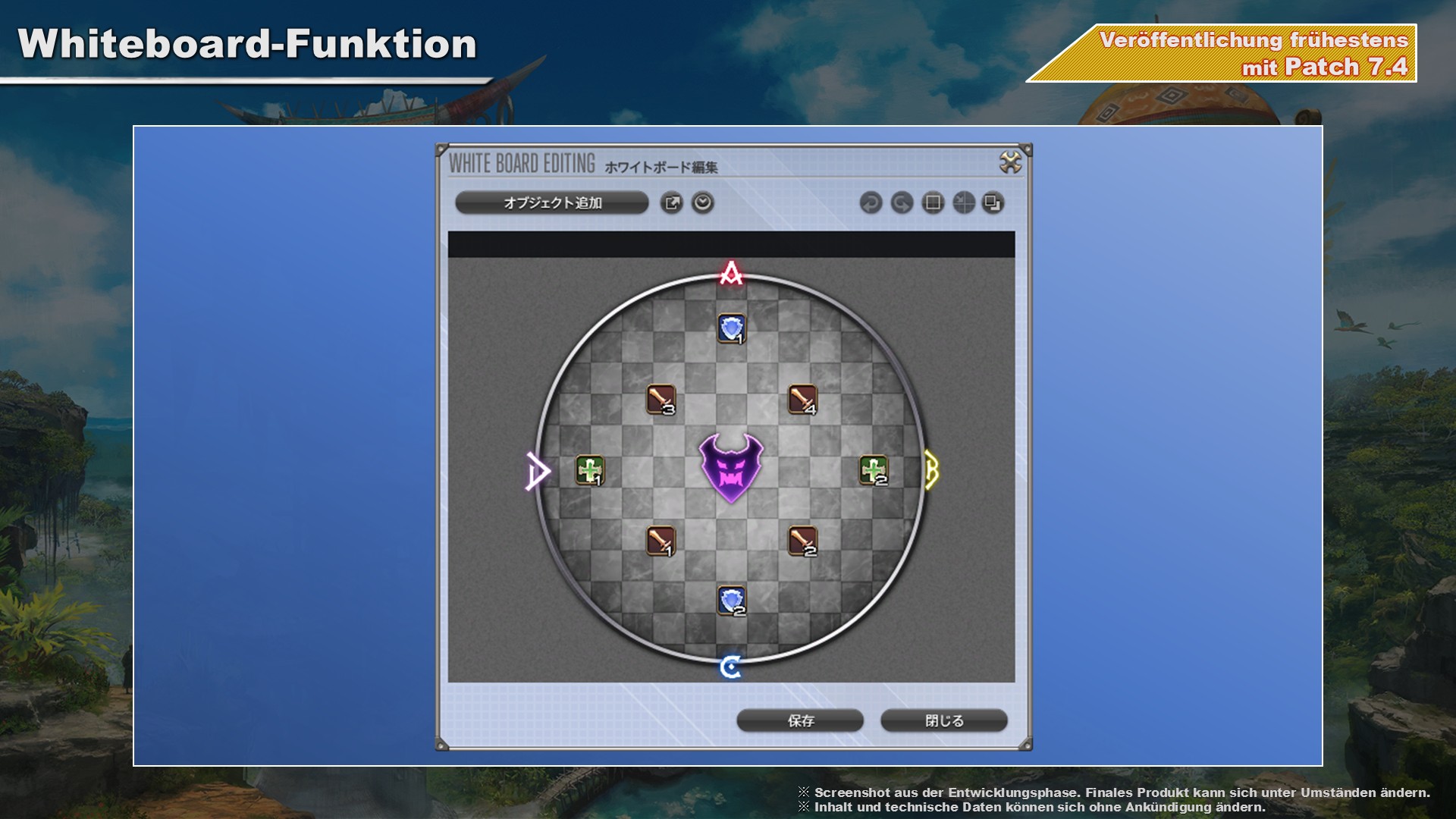Select the Tank 2 shield icon
This screenshot has width=1456, height=819.
click(x=731, y=601)
